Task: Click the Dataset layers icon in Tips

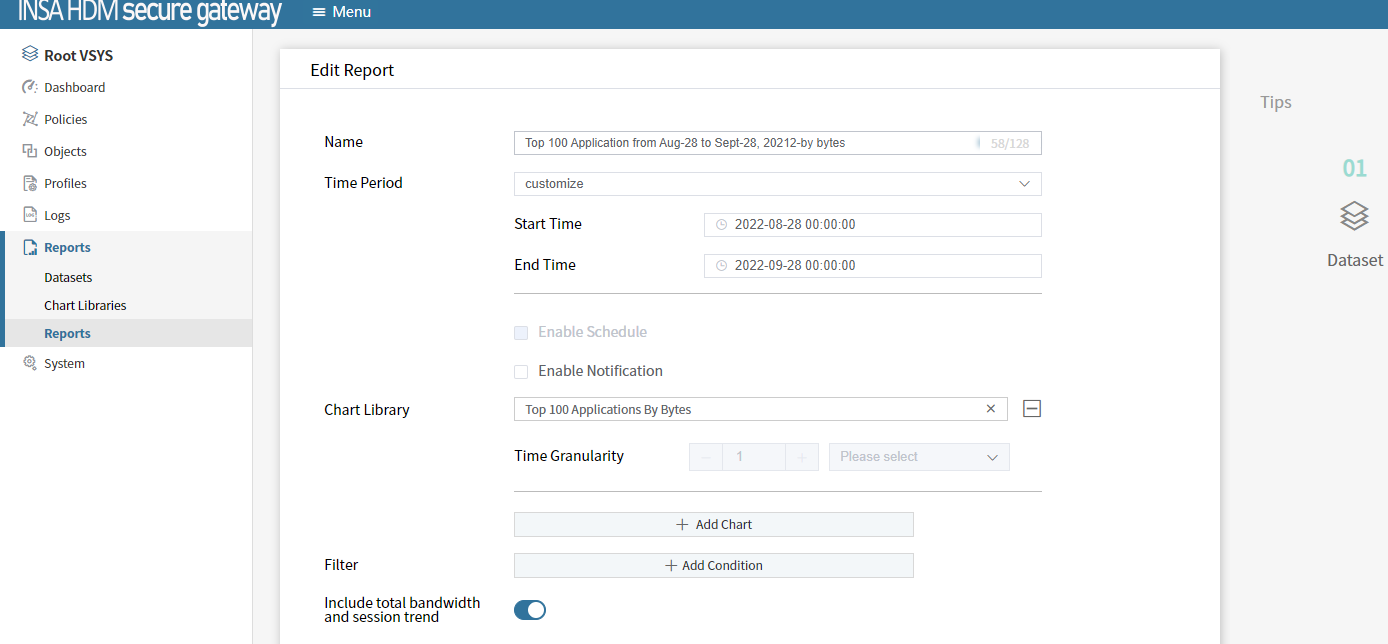Action: pos(1354,215)
